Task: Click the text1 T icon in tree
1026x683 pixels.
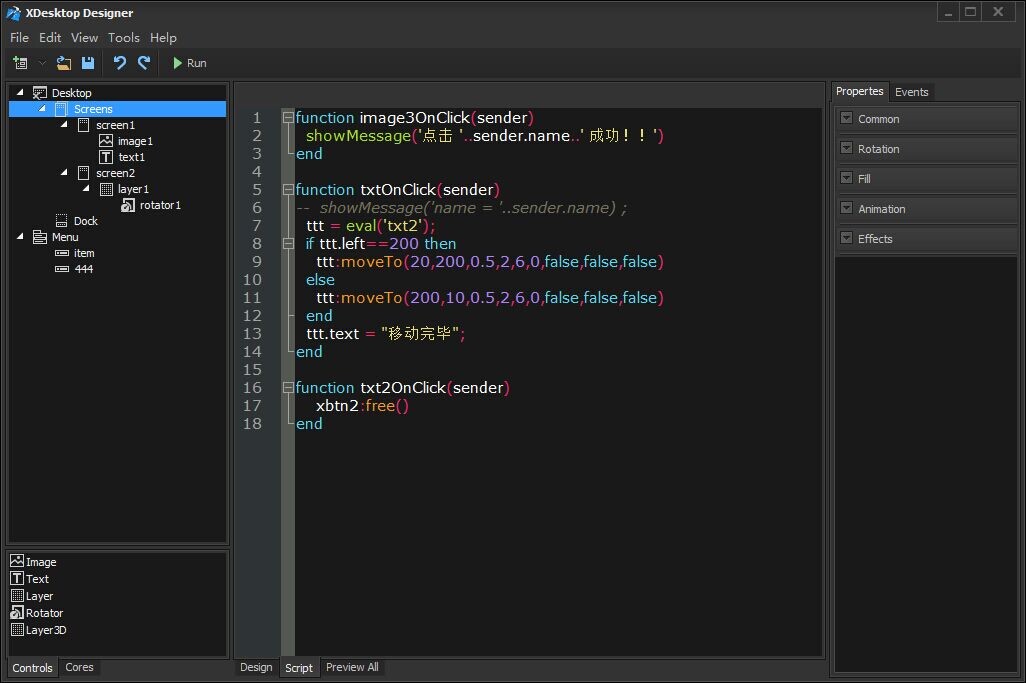Action: (106, 157)
